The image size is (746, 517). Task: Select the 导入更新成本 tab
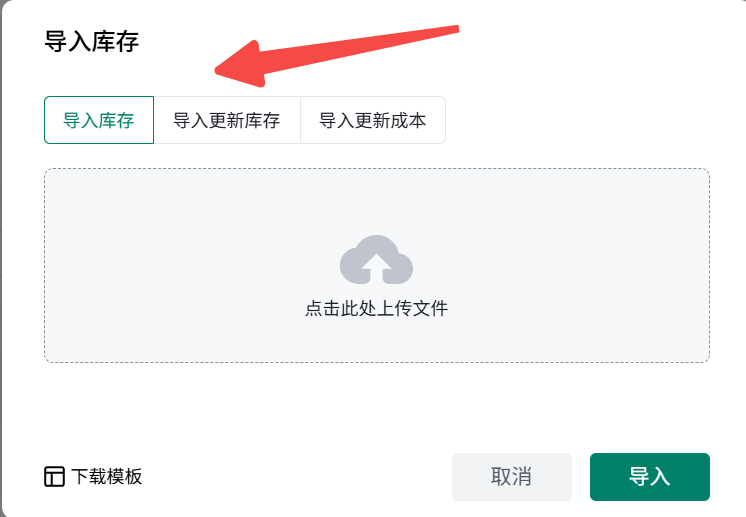[x=372, y=121]
